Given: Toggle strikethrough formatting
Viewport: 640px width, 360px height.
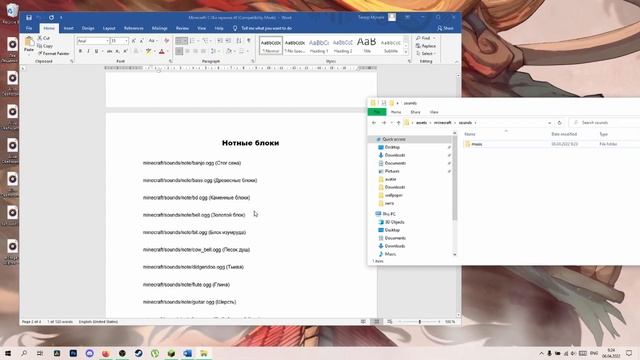Looking at the screenshot, I should tap(109, 51).
